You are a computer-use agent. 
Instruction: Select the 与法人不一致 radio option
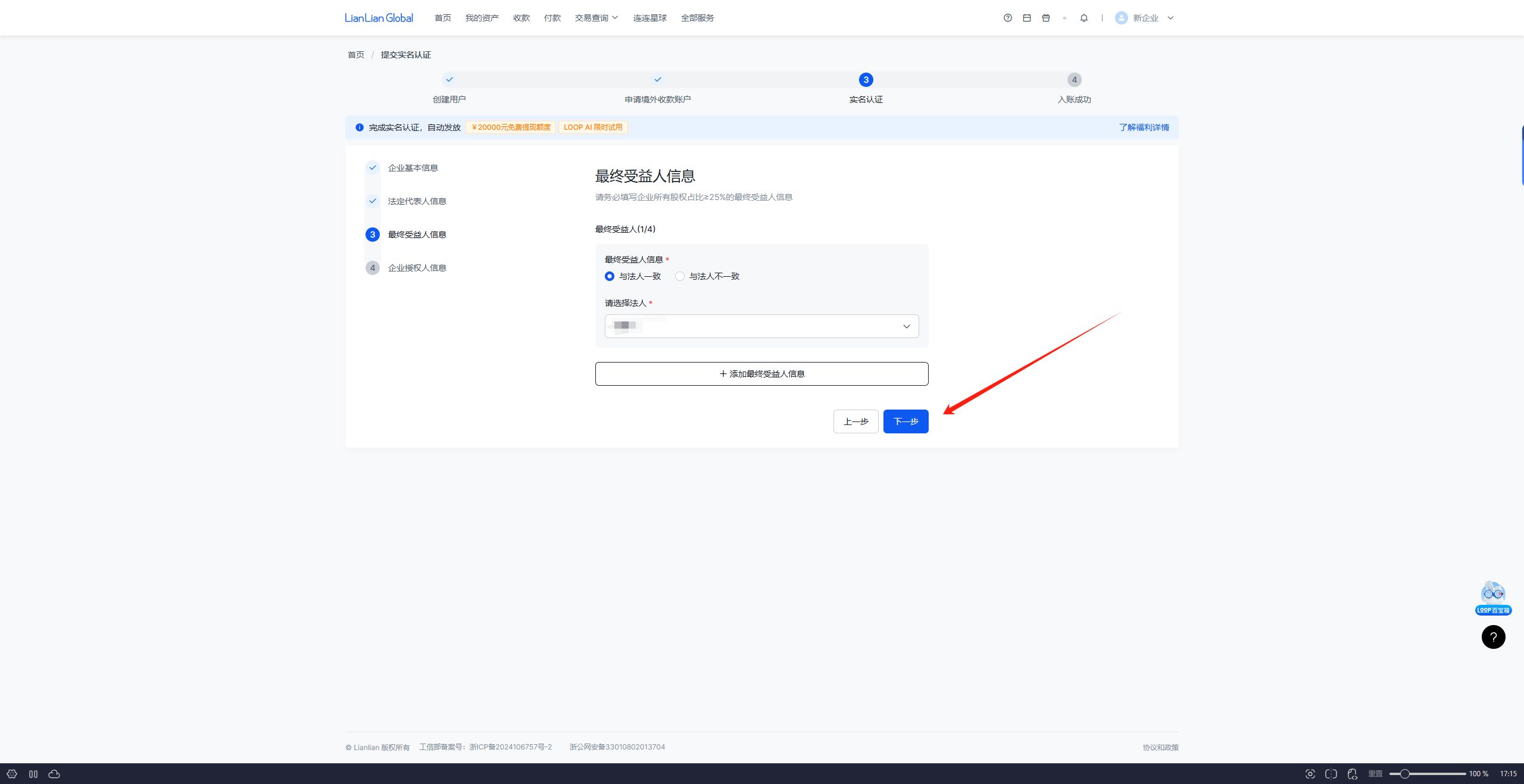[x=680, y=276]
